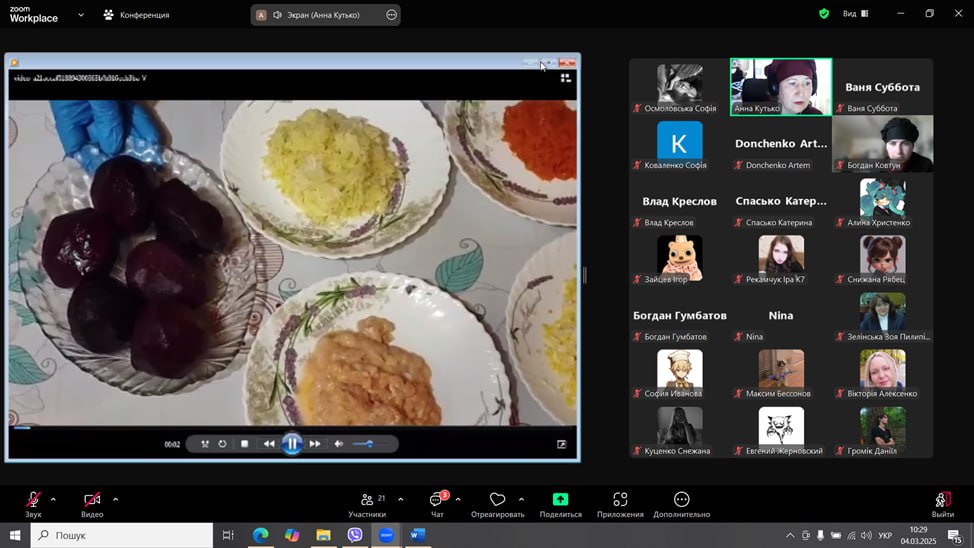Screen dimensions: 974x548
Task: Pause the video in the media player
Action: (292, 444)
